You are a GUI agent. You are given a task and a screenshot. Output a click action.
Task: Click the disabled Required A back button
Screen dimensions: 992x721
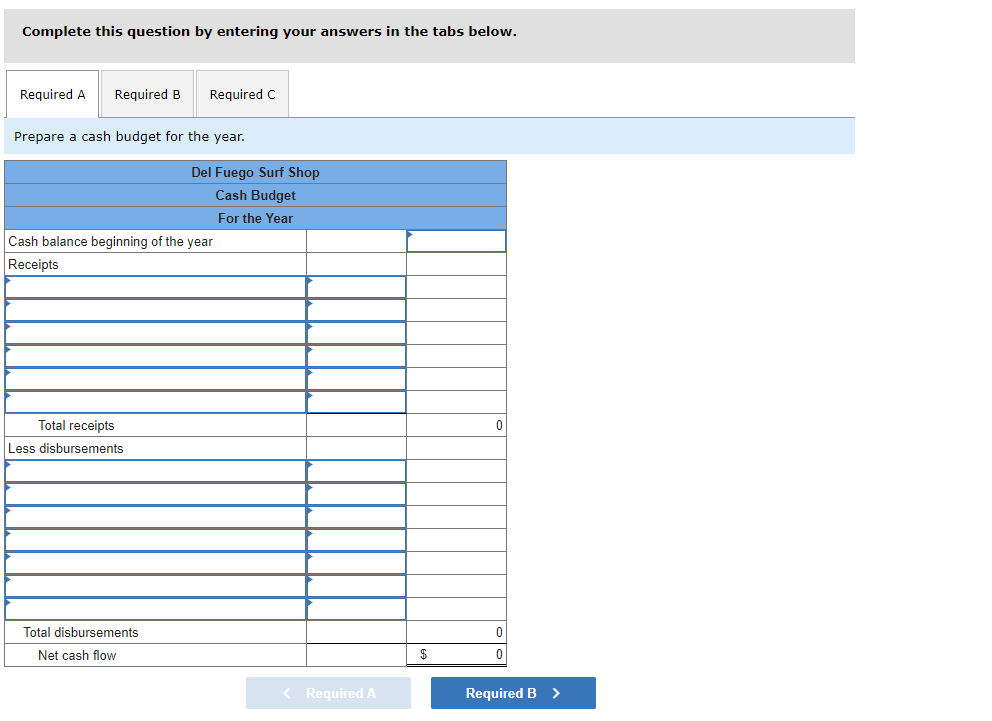328,692
